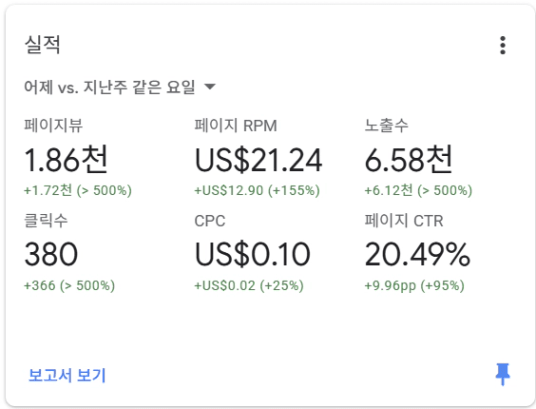Click the CPC value US$0.10

tap(252, 254)
